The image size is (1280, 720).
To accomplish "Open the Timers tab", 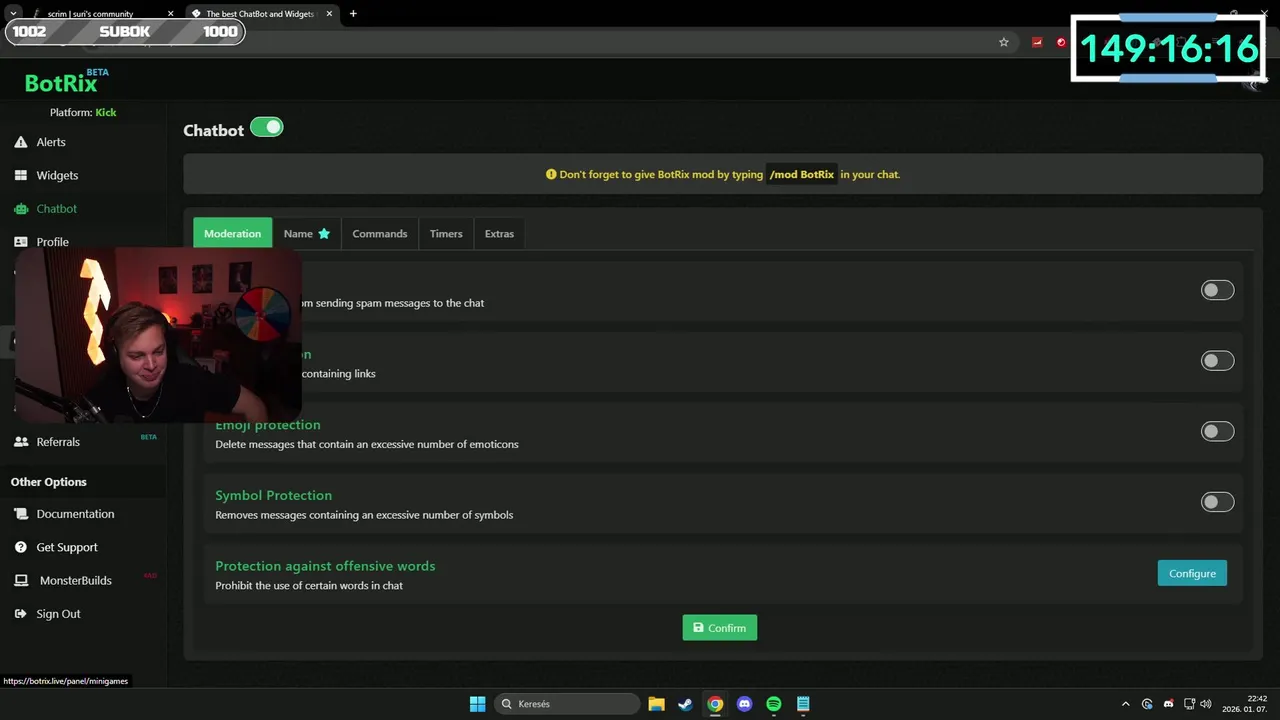I will (x=446, y=233).
